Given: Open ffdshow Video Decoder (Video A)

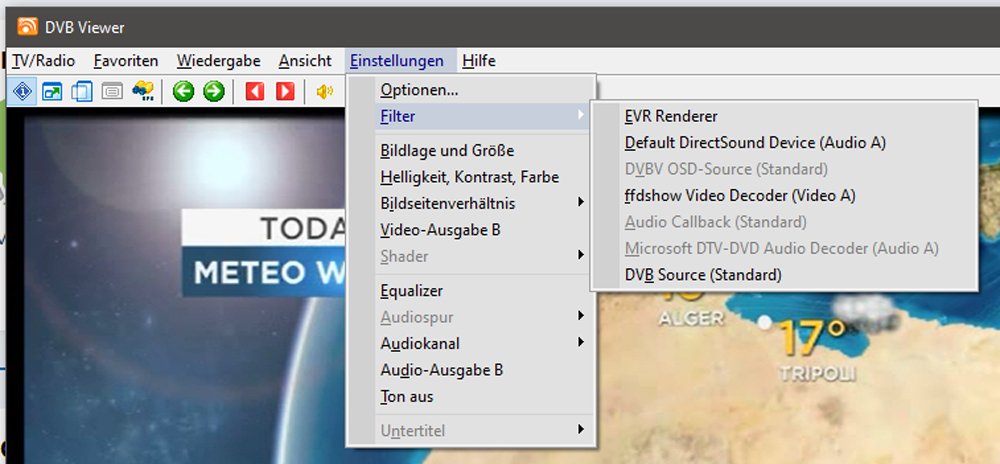Looking at the screenshot, I should (784, 196).
